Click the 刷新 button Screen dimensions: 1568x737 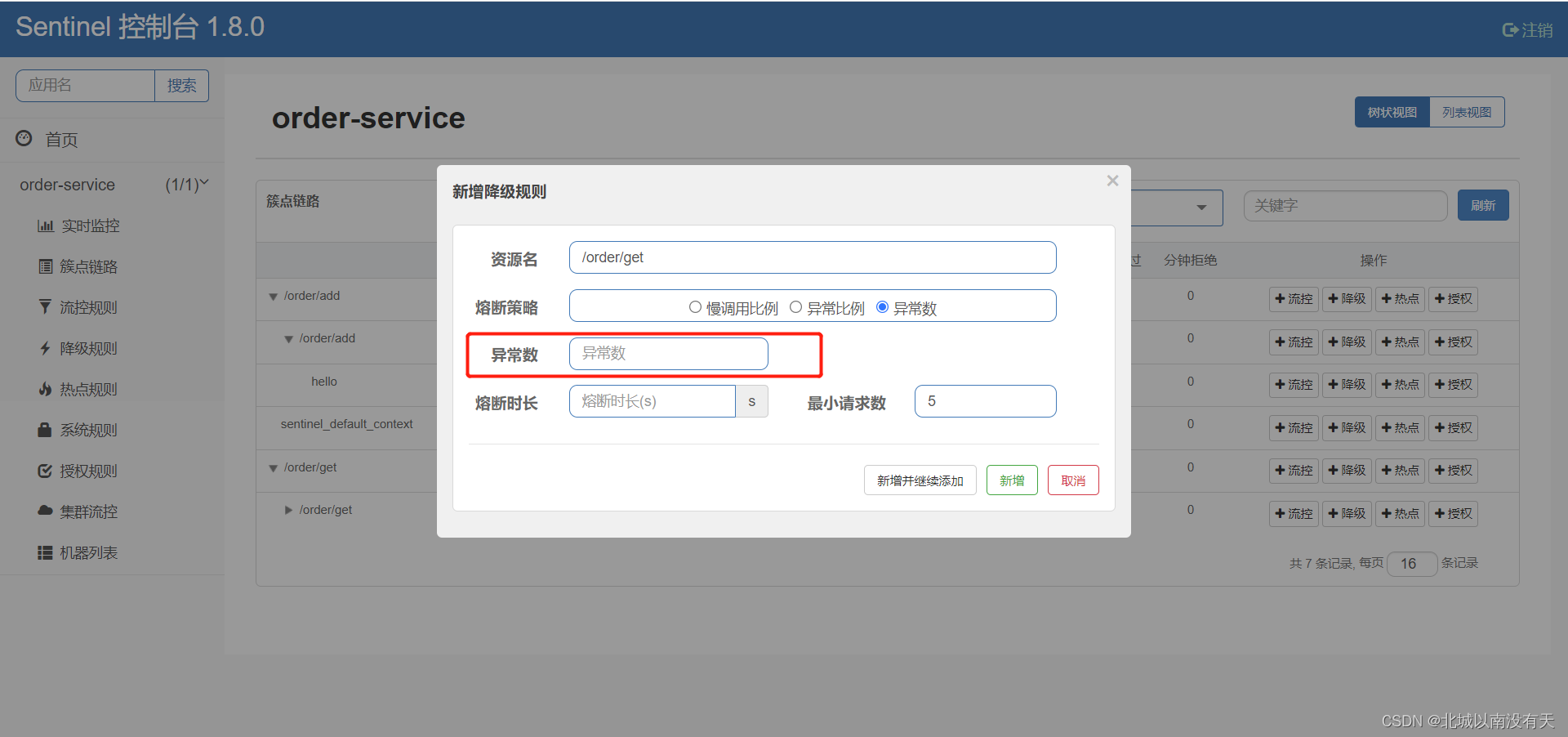pos(1483,205)
